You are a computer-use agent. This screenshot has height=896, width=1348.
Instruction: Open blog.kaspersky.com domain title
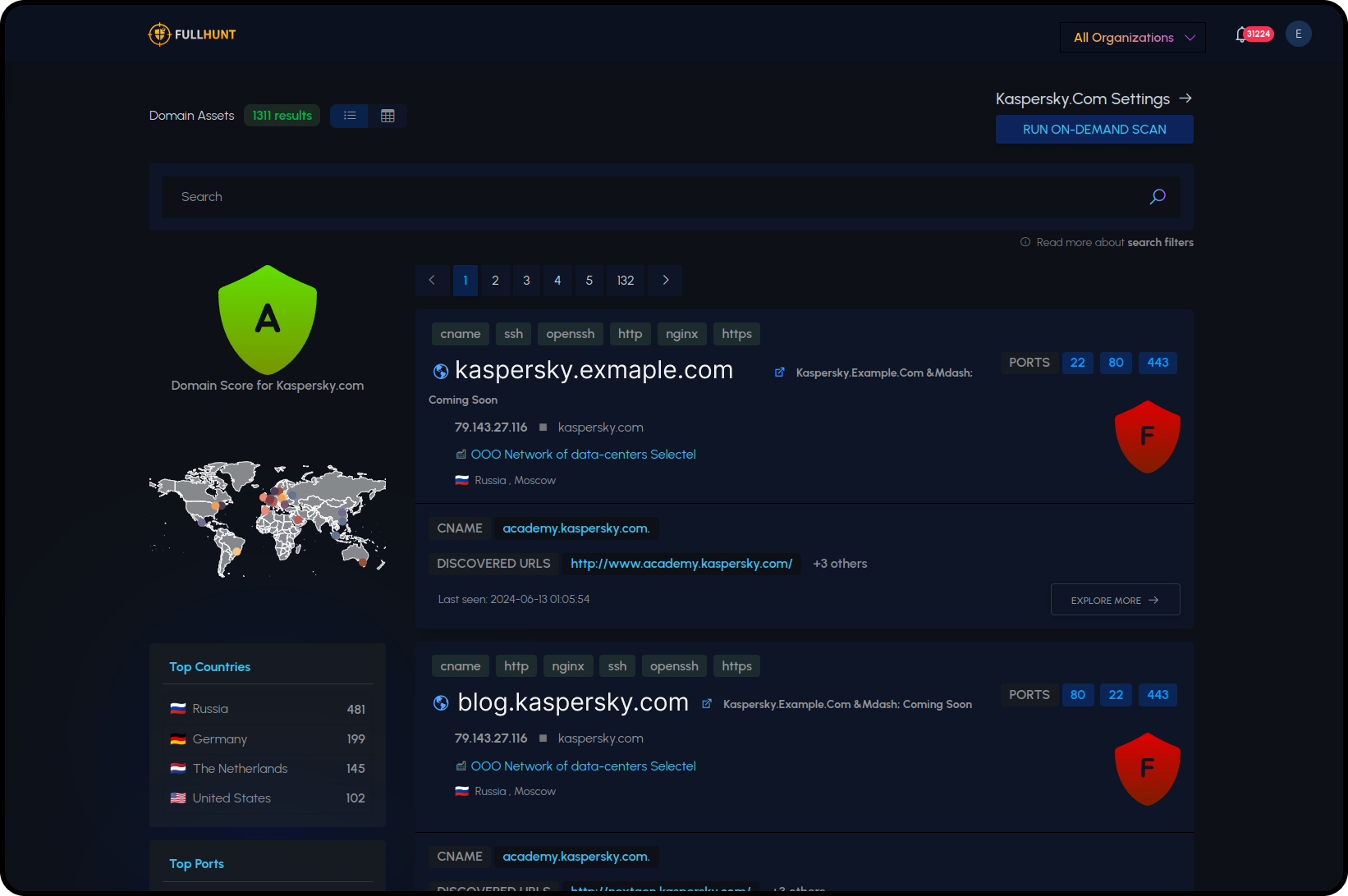click(573, 702)
